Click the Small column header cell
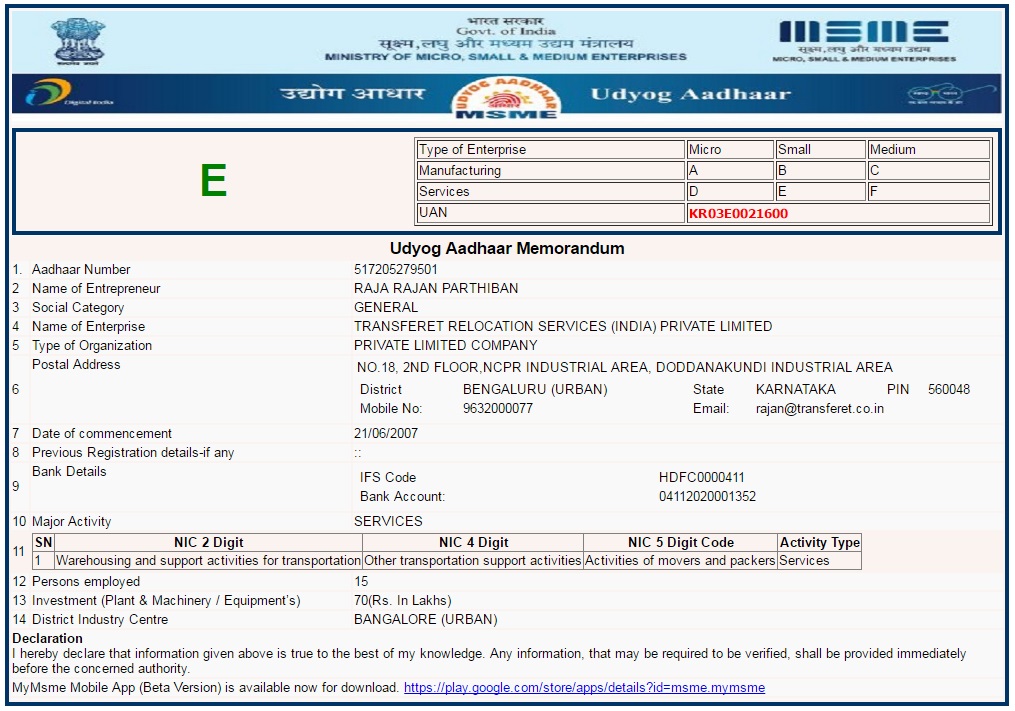1015x711 pixels. (821, 150)
